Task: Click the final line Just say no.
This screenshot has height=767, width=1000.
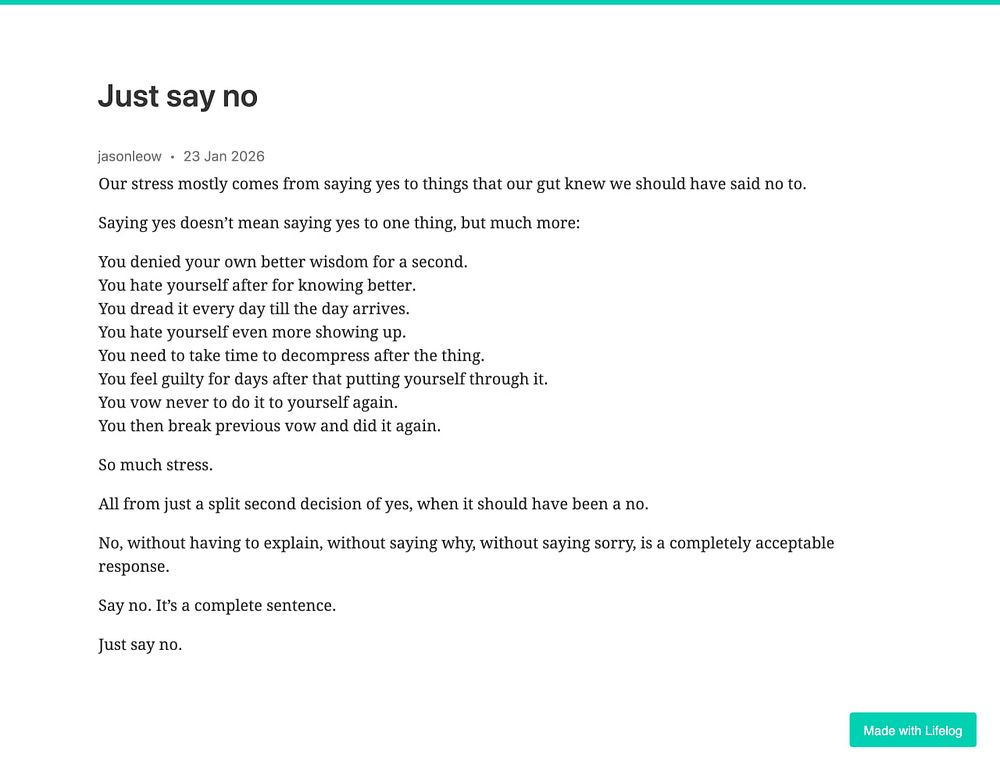Action: (x=140, y=645)
